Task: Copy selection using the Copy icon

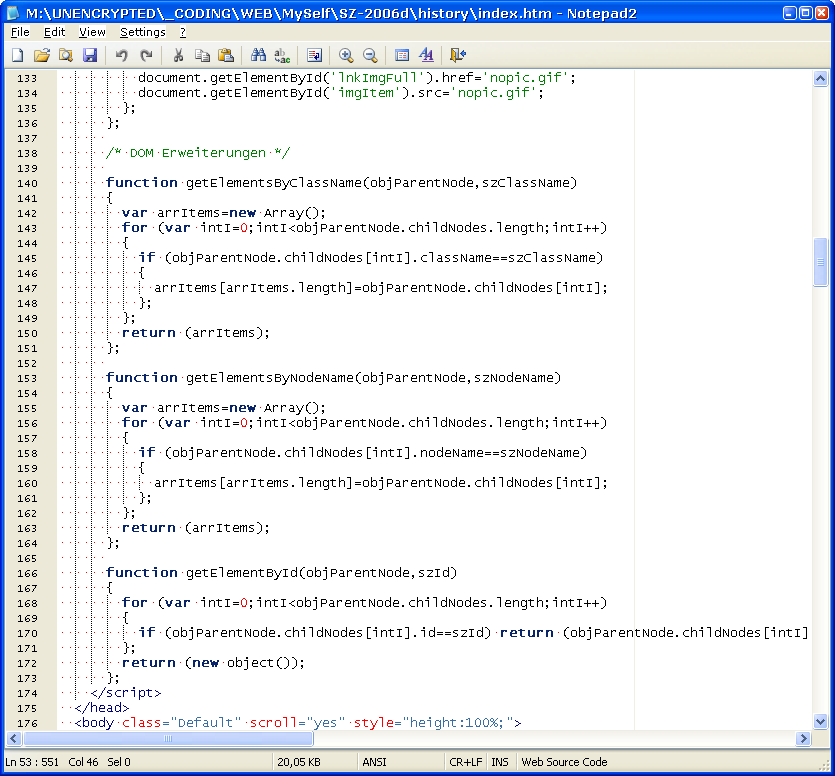Action: 202,55
